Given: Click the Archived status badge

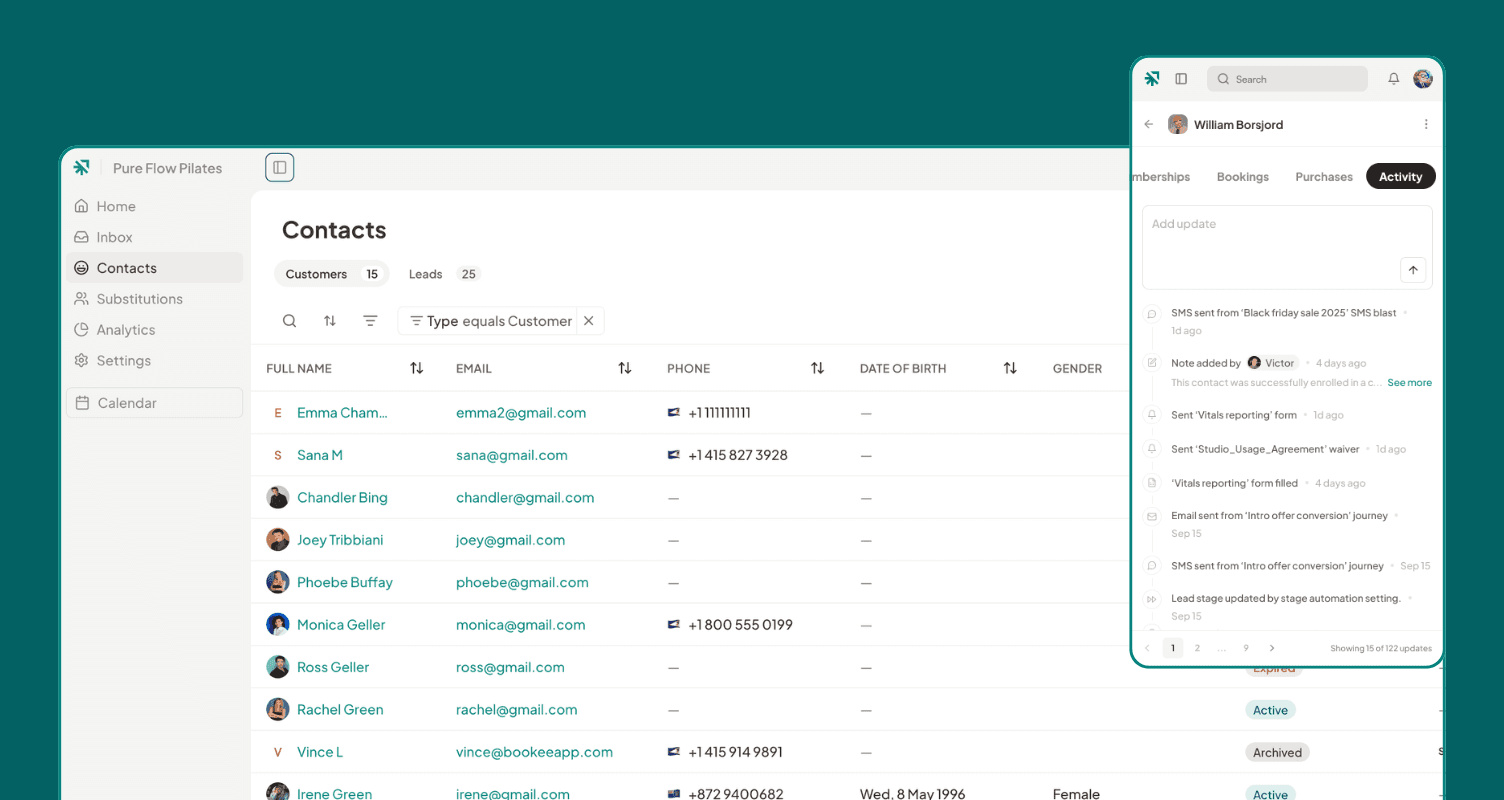Looking at the screenshot, I should [1277, 753].
